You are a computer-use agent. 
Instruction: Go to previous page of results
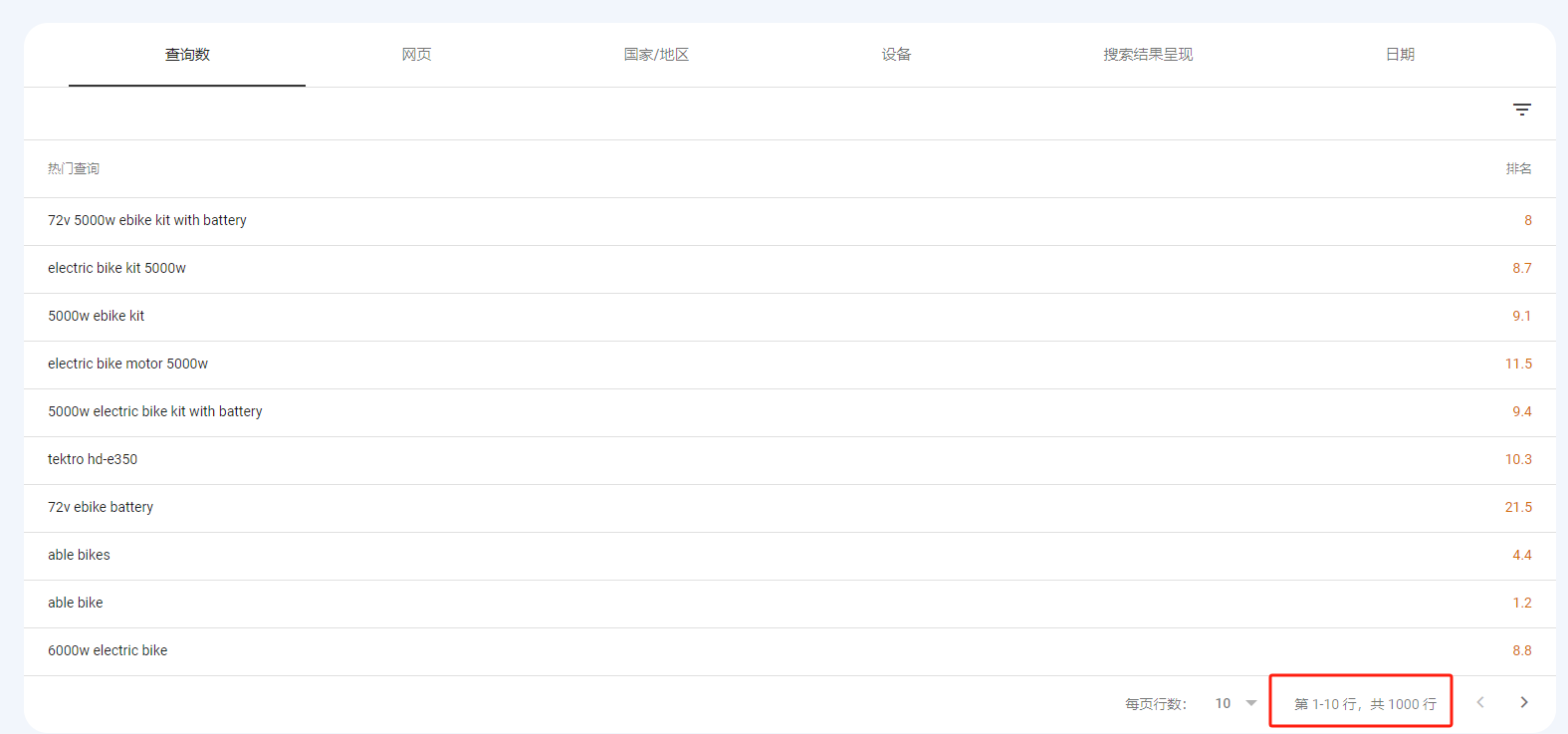pyautogui.click(x=1480, y=703)
